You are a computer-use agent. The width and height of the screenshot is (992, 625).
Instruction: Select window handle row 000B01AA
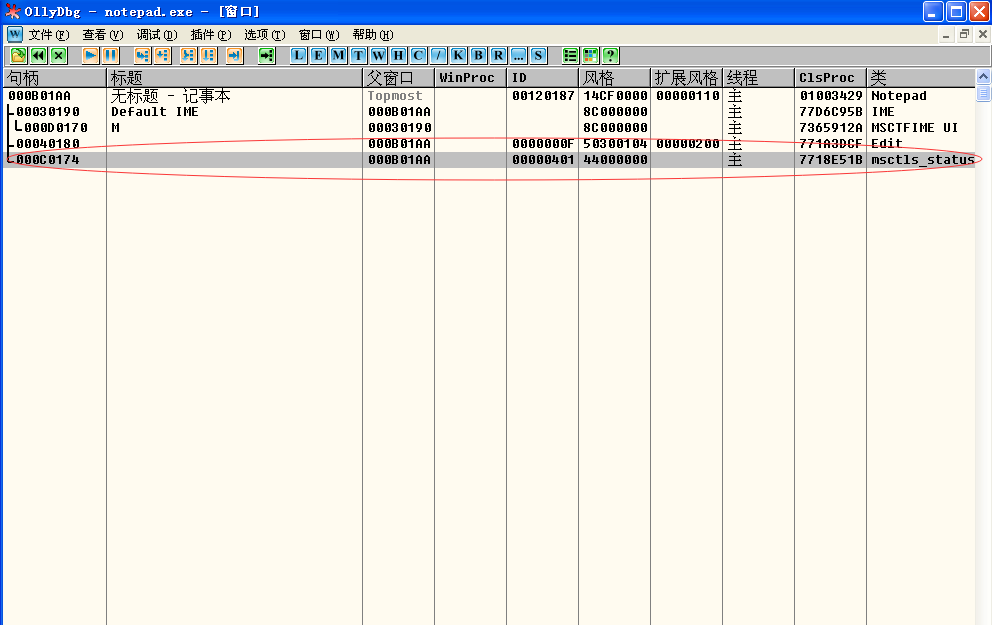coord(489,96)
